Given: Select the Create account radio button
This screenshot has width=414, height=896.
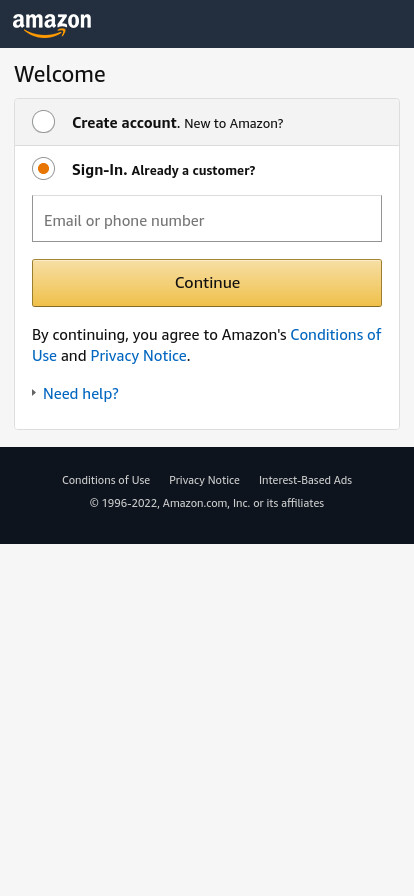Looking at the screenshot, I should click(x=43, y=122).
